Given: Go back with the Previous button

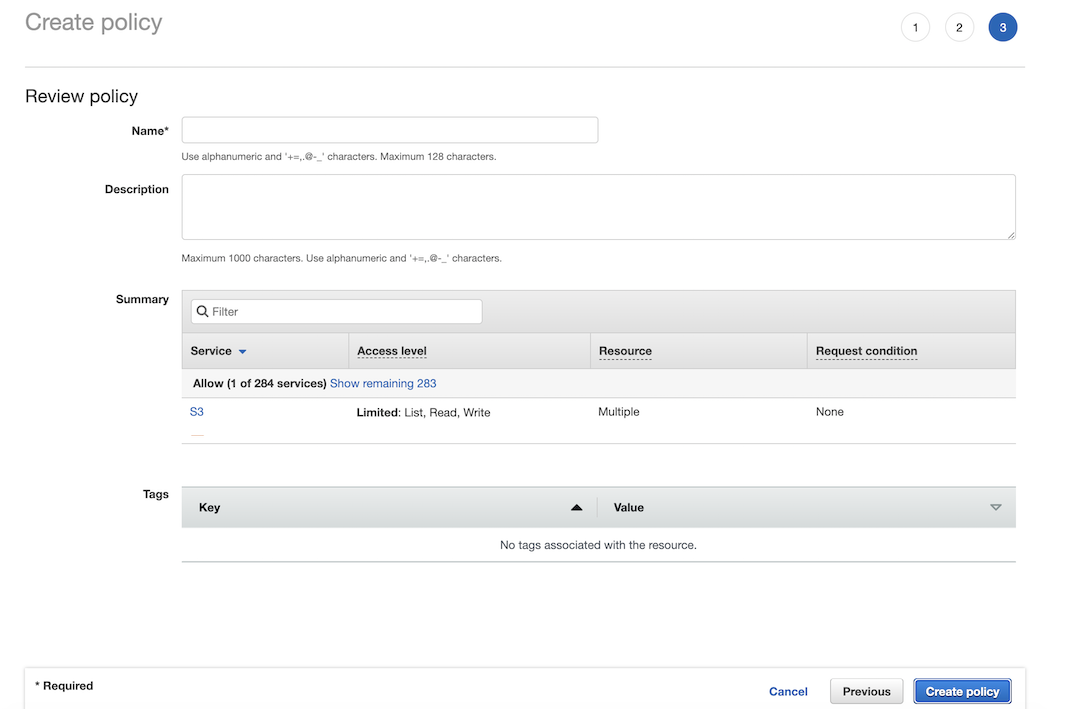Looking at the screenshot, I should 866,691.
